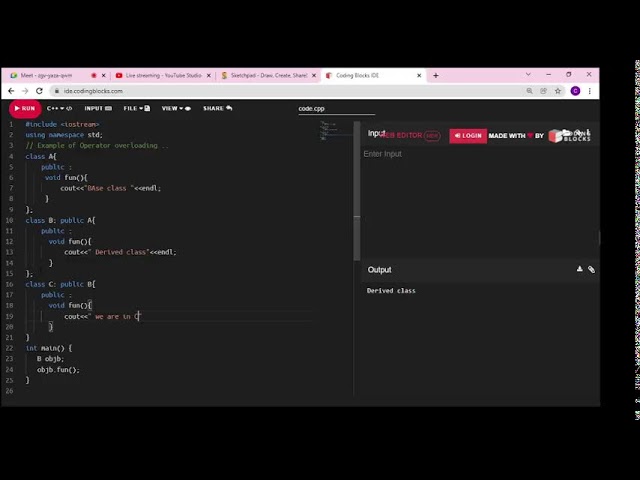Click 'int main() {' on line 22
The image size is (640, 480).
(x=49, y=348)
